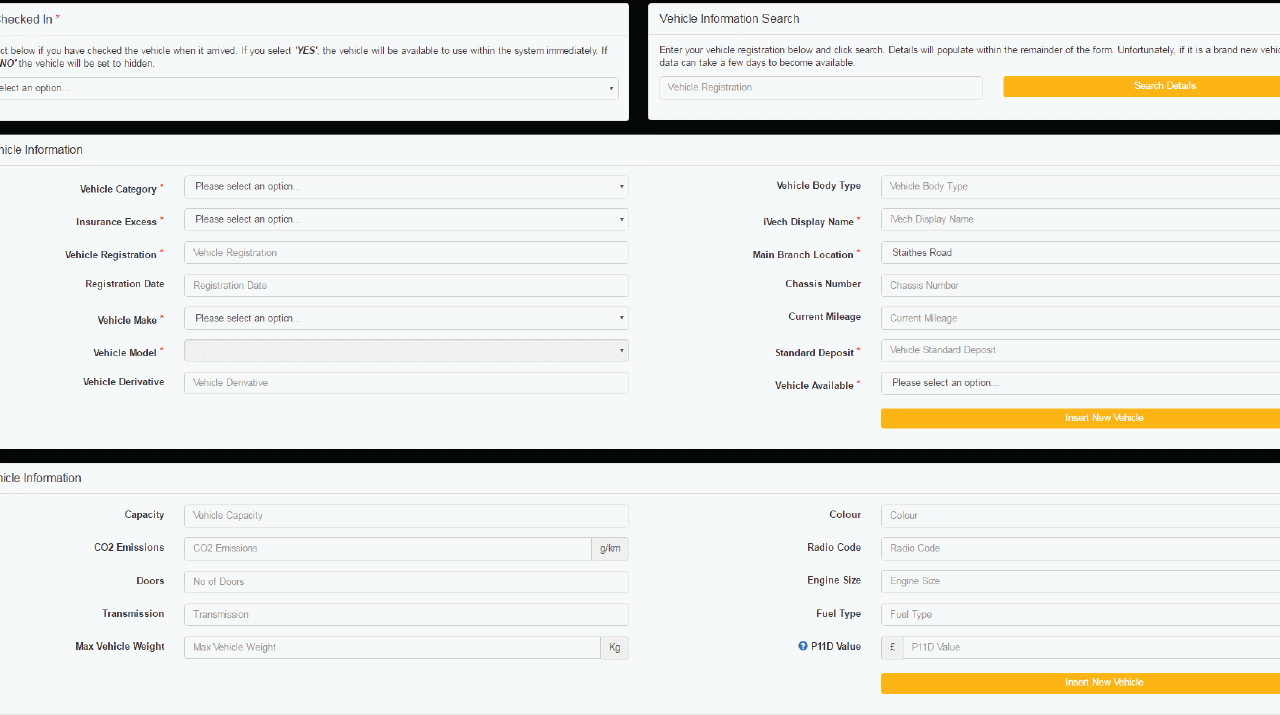This screenshot has width=1280, height=715.
Task: Expand the Vehicle Category dropdown
Action: tap(406, 187)
